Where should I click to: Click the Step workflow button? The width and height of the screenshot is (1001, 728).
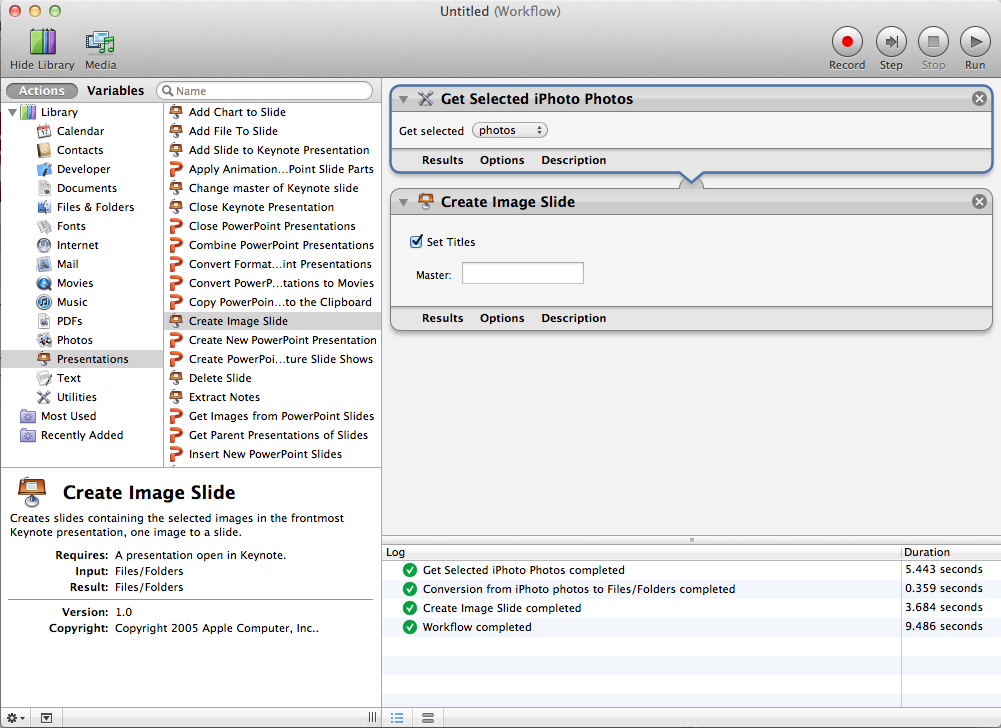tap(891, 42)
